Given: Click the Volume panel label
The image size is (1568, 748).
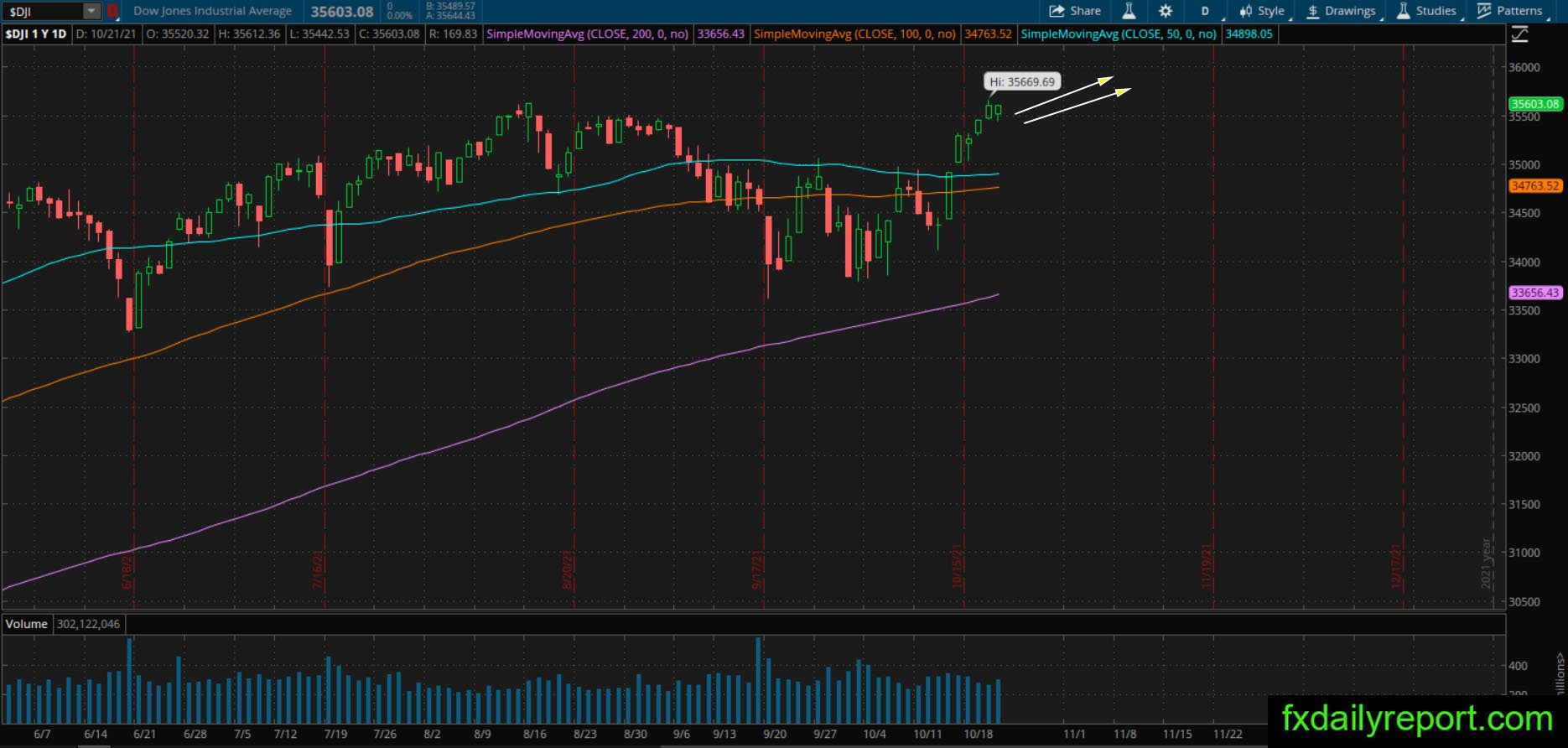Looking at the screenshot, I should tap(26, 624).
